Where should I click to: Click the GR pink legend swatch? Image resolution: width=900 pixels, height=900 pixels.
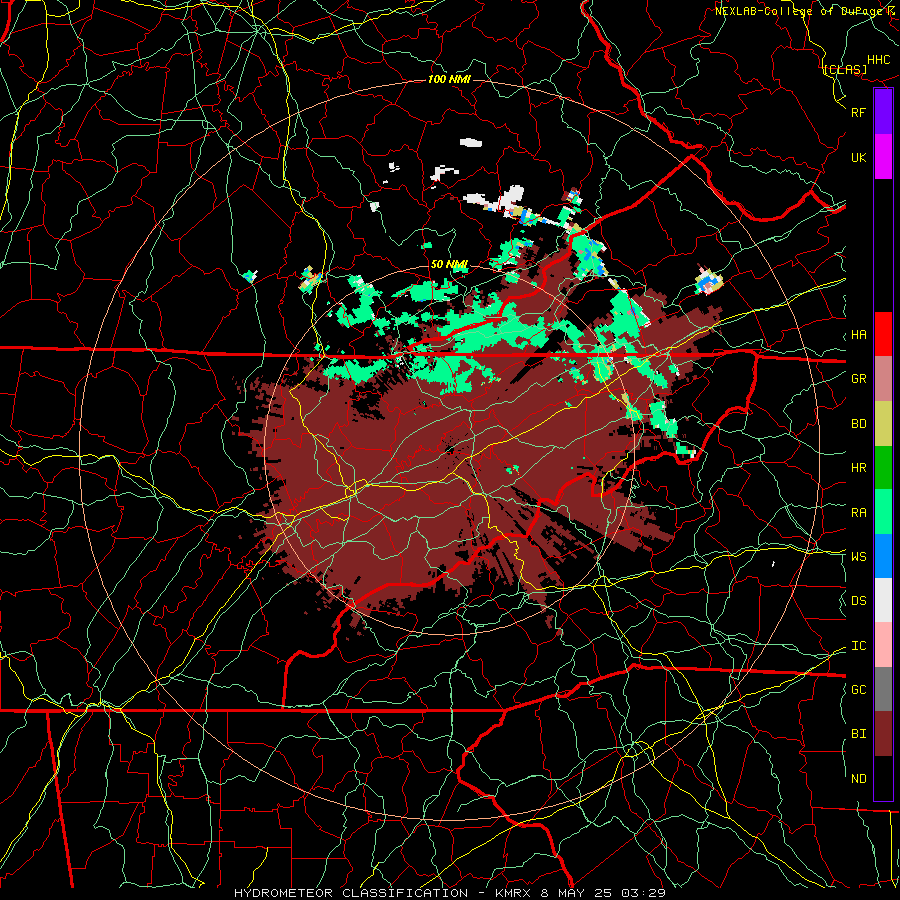tap(883, 379)
